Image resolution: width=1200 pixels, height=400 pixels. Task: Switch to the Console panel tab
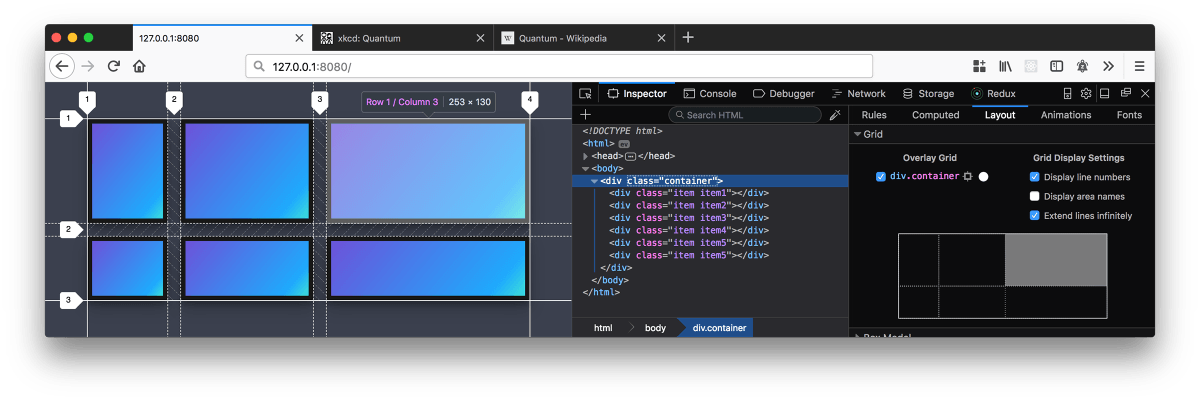(709, 94)
